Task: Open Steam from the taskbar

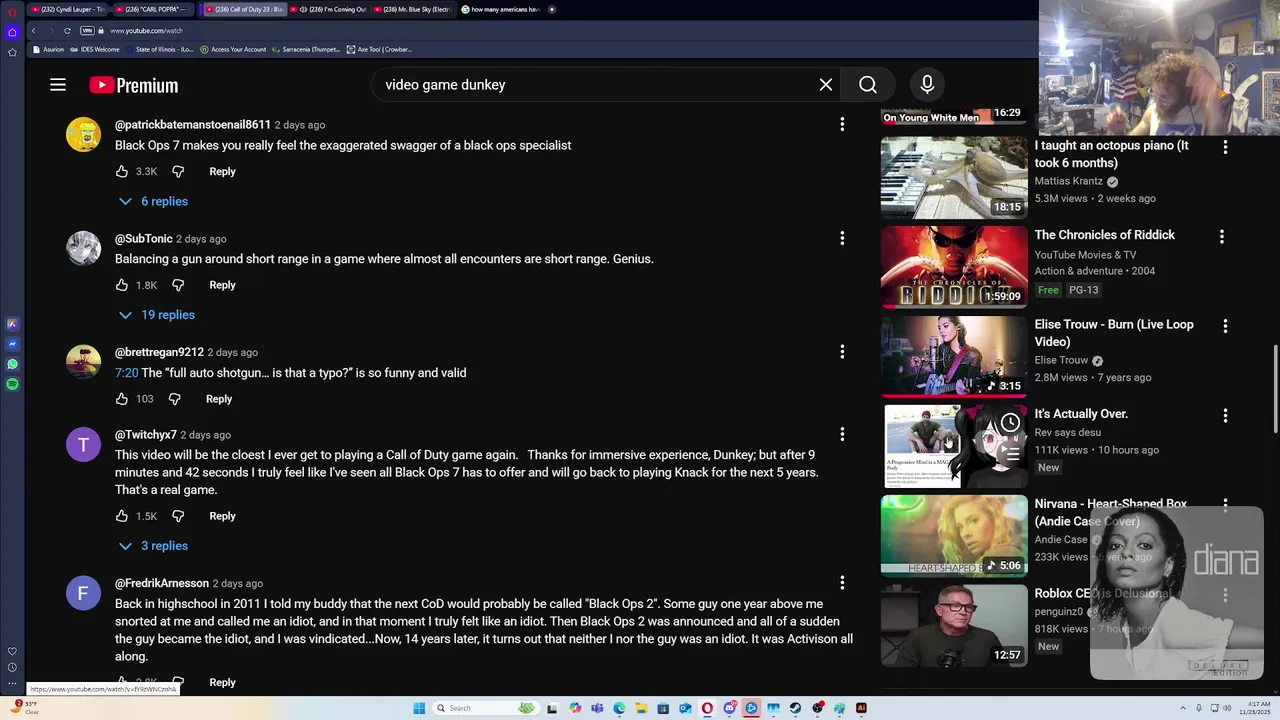Action: (795, 708)
